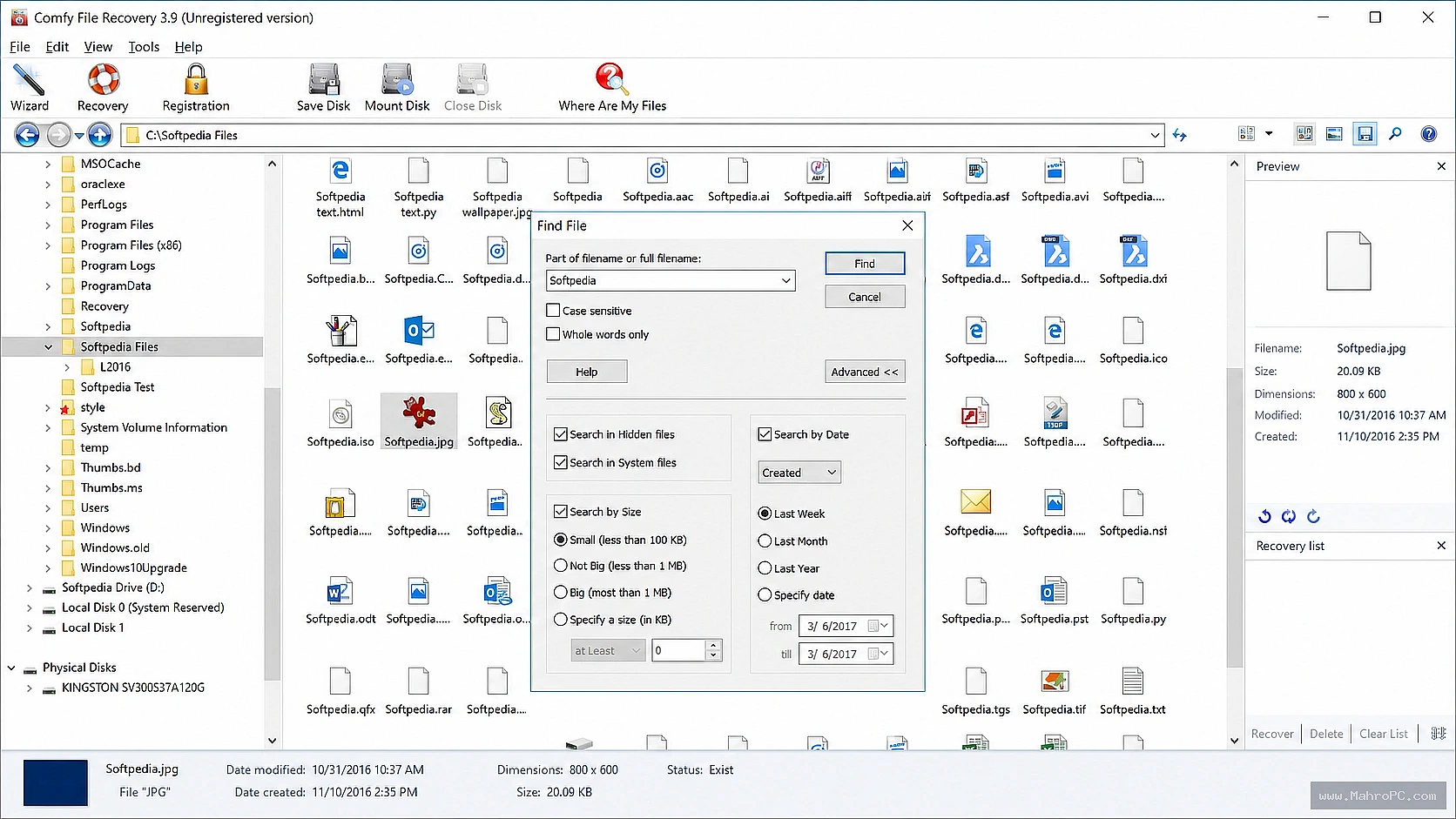Select Not Big (less than 1 MB)

pyautogui.click(x=561, y=566)
